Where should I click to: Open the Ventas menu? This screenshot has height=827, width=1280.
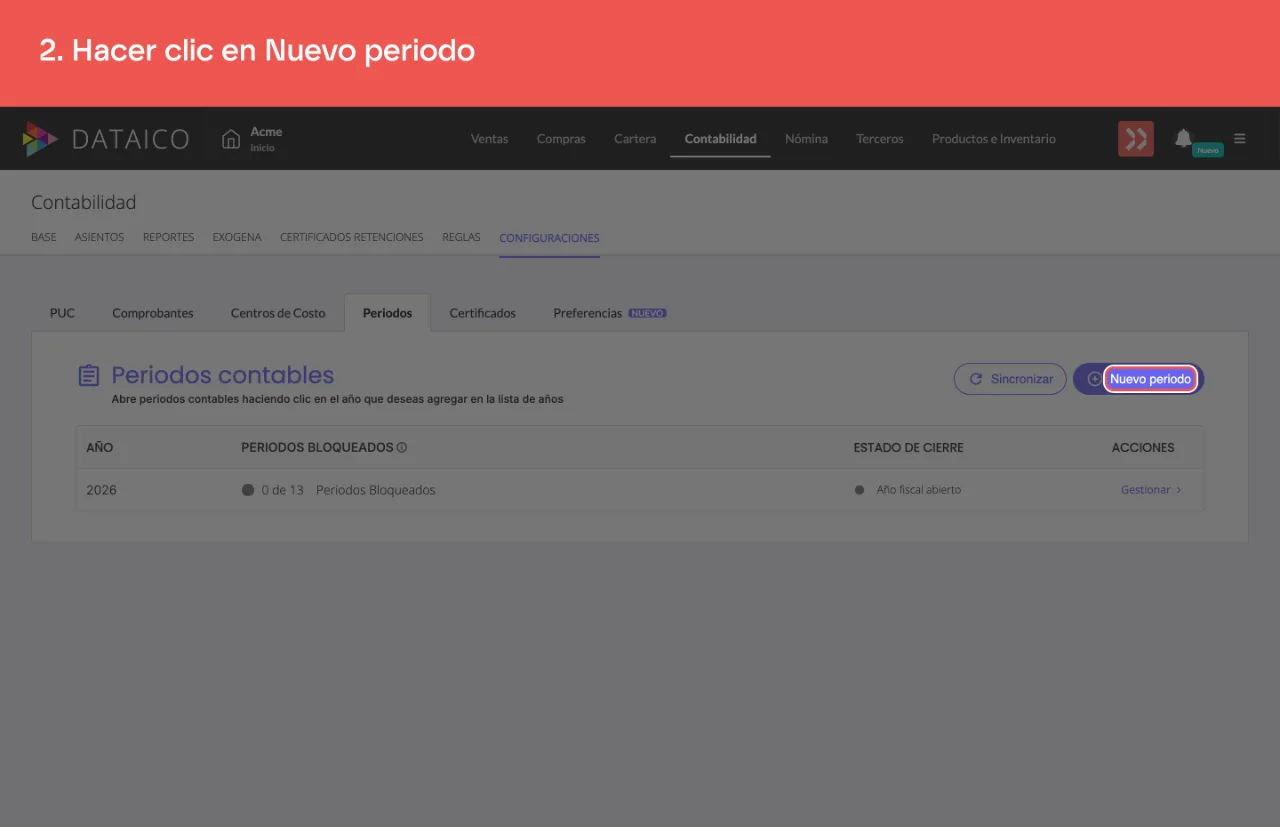tap(490, 139)
